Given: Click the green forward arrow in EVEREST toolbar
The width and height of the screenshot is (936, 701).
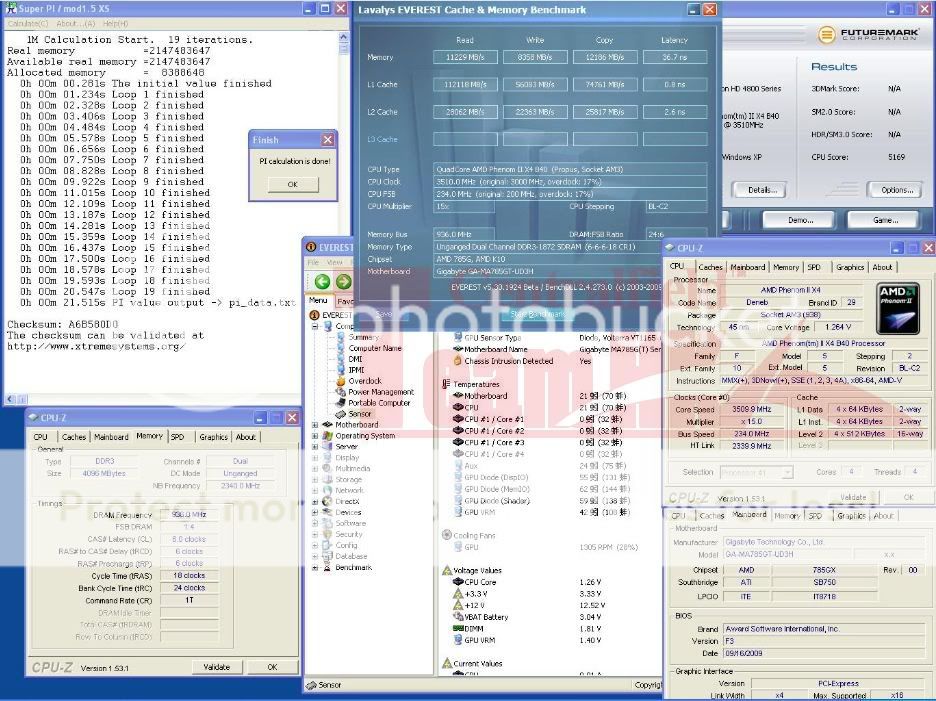Looking at the screenshot, I should (x=343, y=282).
